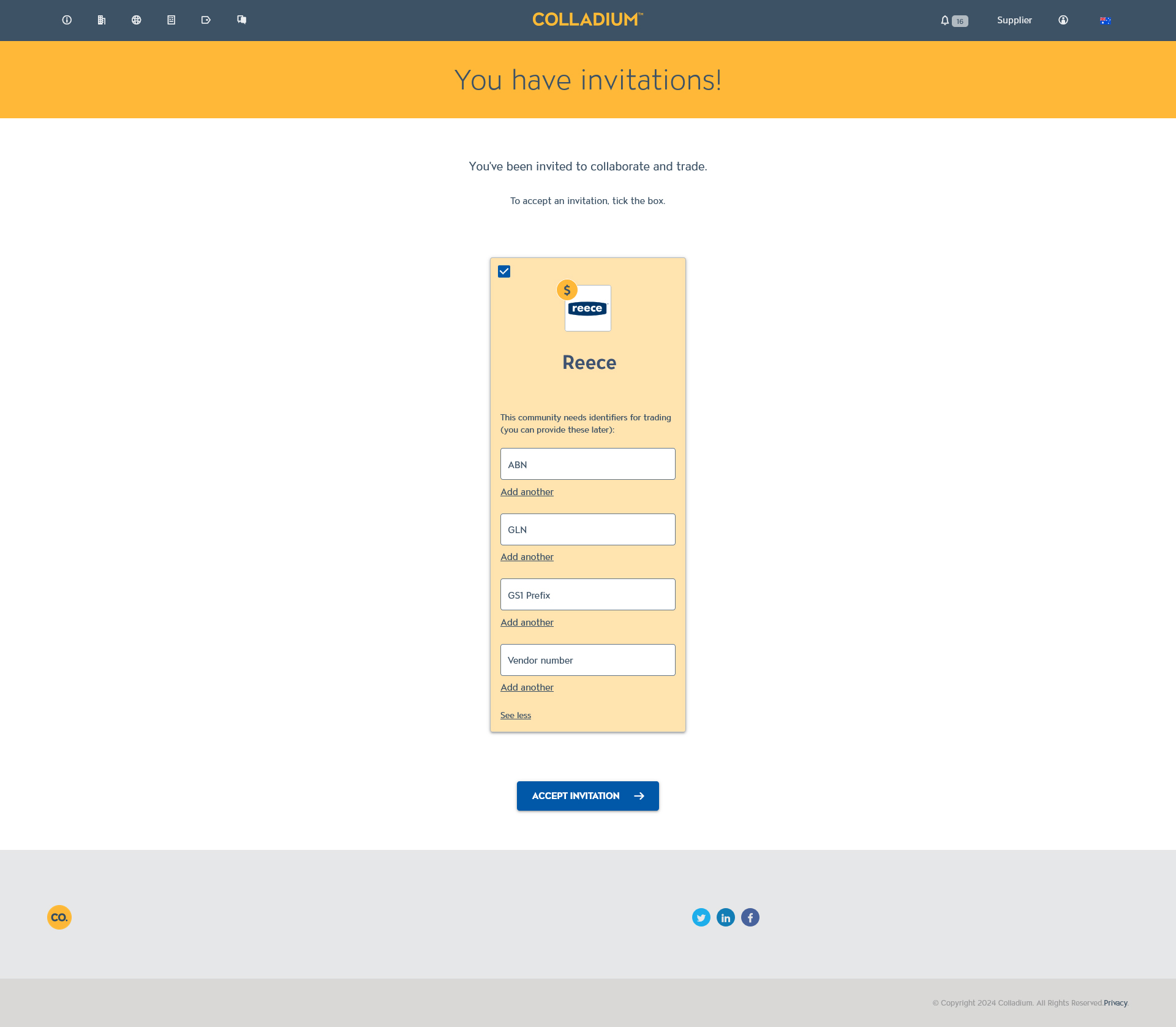Screen dimensions: 1176x1027
Task: Open the user profile icon
Action: [x=1063, y=20]
